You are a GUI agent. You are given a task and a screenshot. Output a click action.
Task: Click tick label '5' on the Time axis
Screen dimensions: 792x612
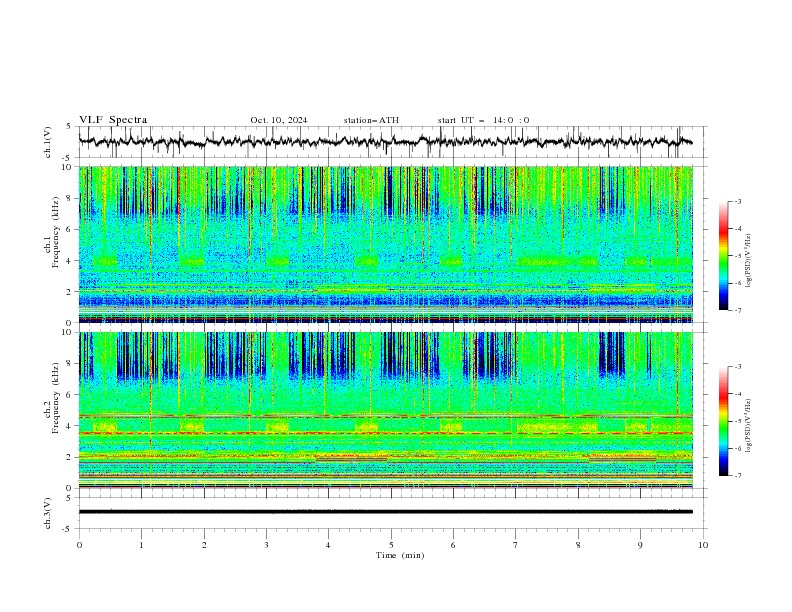coord(391,545)
